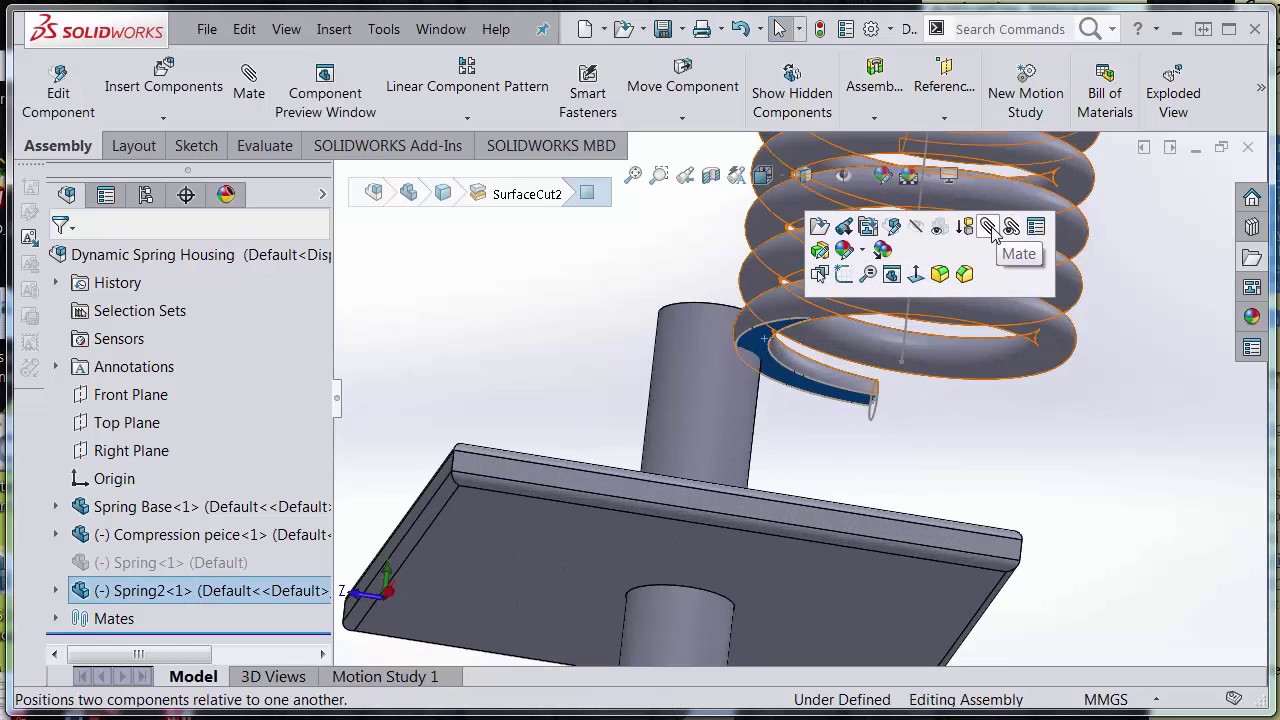Open the Appearances task pane icon

tap(1252, 316)
